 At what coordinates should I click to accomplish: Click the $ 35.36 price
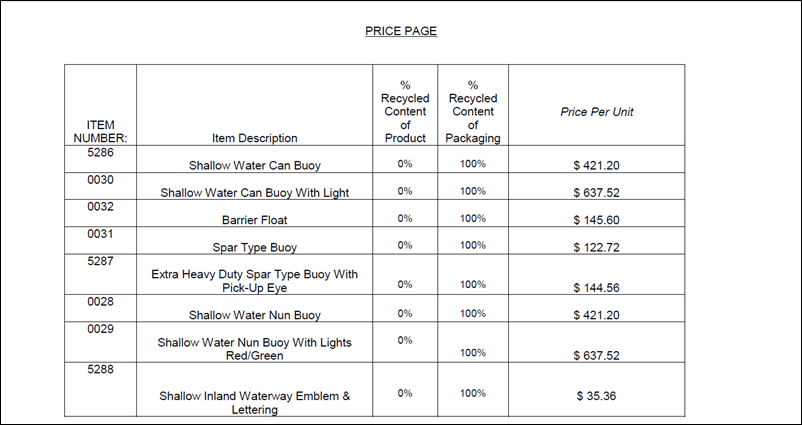coord(596,396)
